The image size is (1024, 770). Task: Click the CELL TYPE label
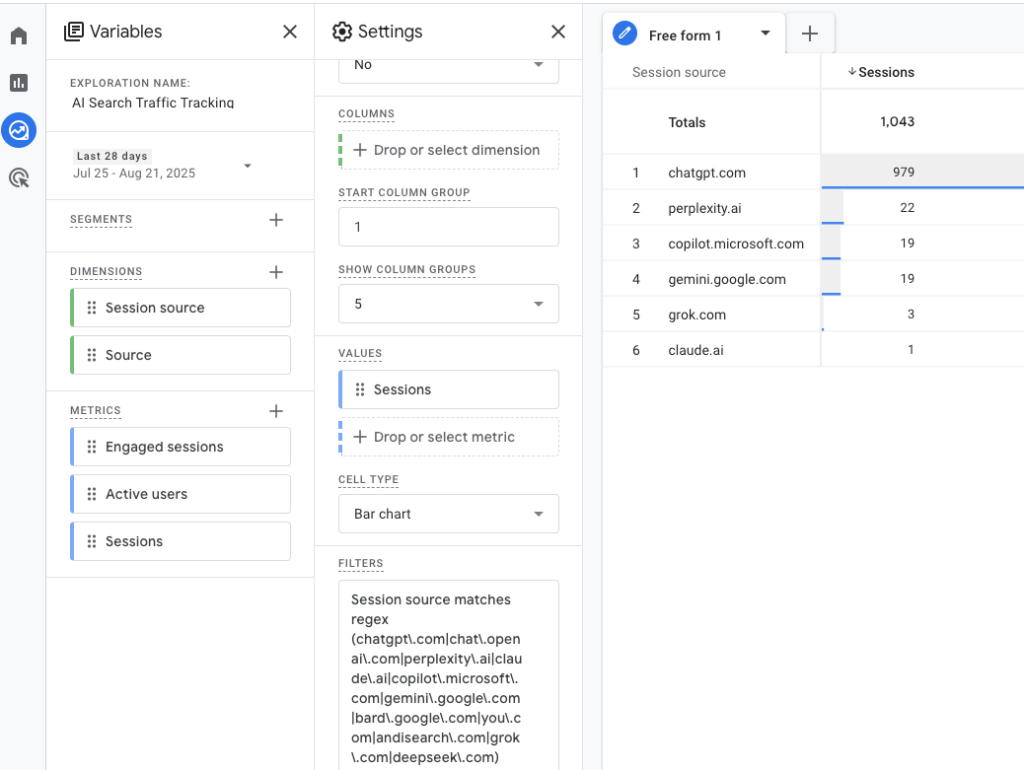[368, 479]
